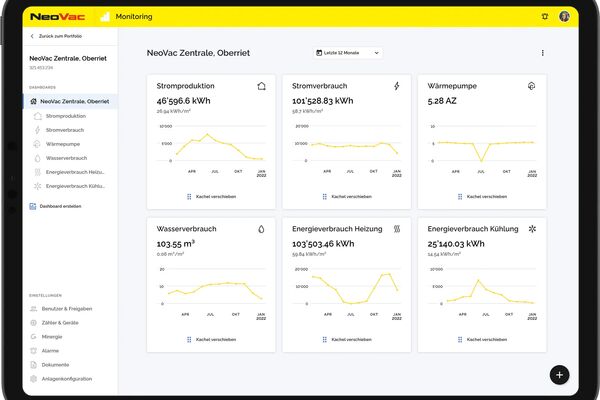Open the three-dot overflow menu

[543, 53]
